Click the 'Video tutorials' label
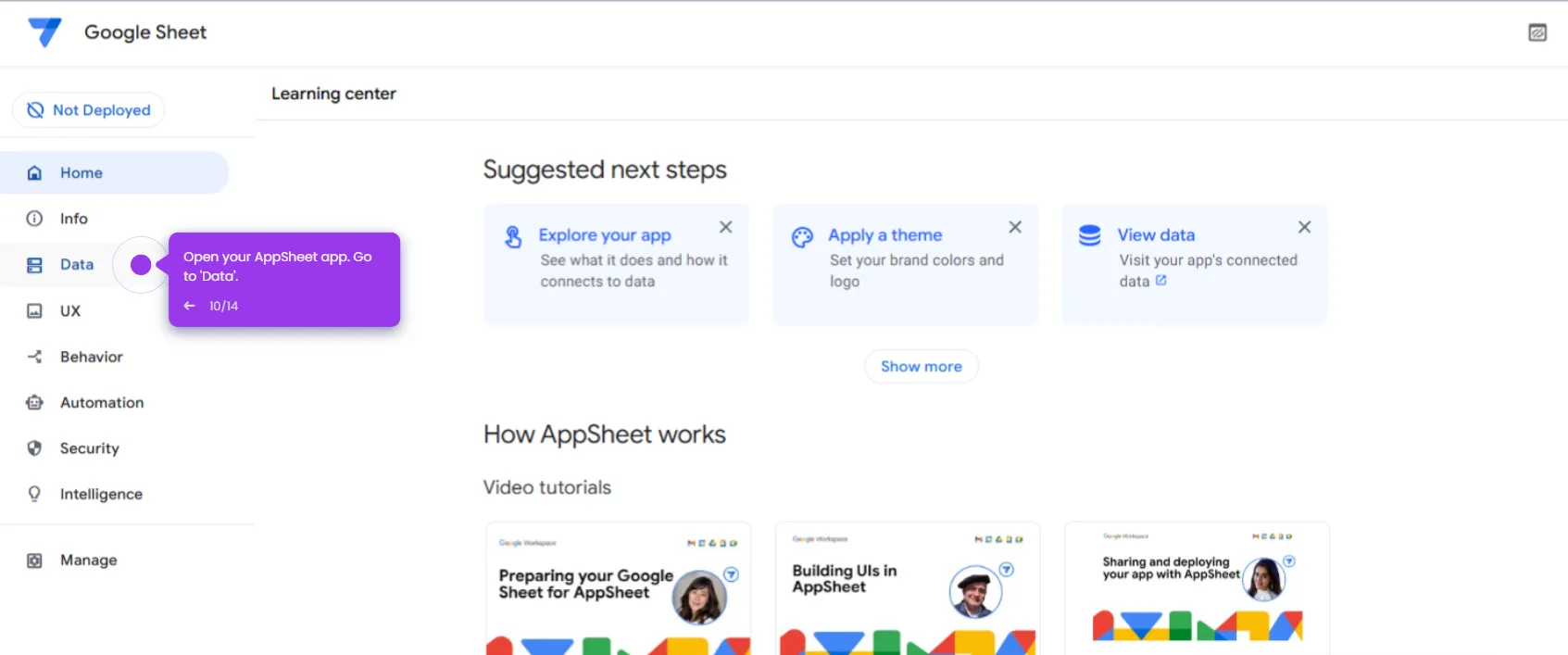 pyautogui.click(x=547, y=487)
